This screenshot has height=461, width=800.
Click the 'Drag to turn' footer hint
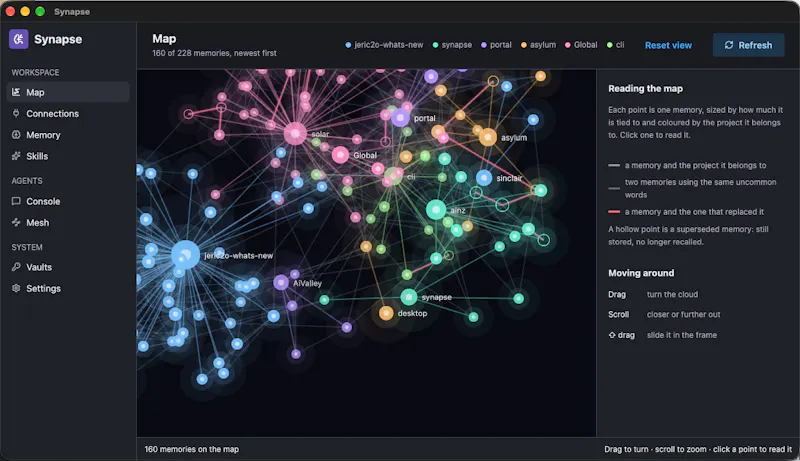tap(626, 449)
